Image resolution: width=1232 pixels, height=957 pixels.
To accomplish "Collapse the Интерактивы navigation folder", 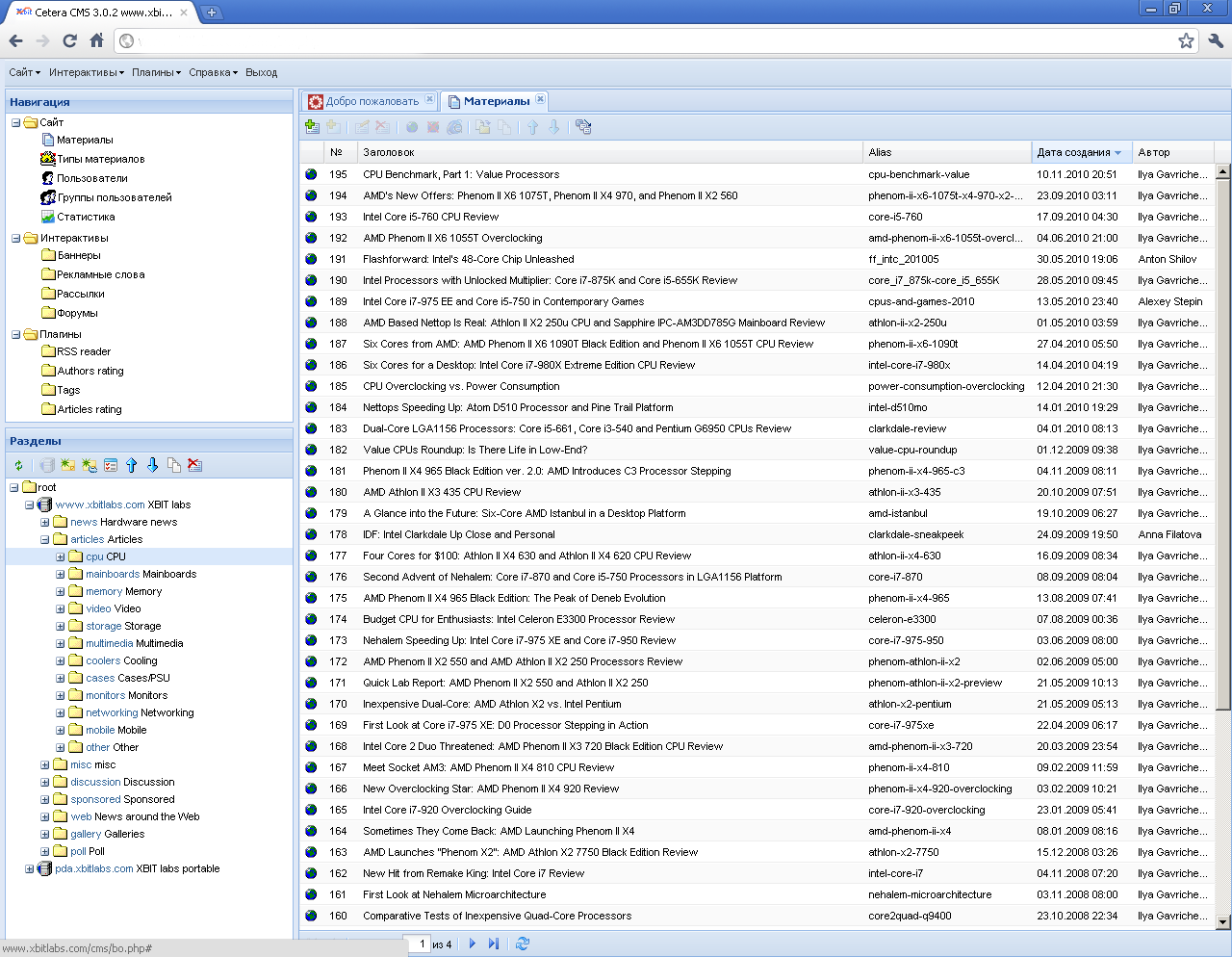I will 16,238.
